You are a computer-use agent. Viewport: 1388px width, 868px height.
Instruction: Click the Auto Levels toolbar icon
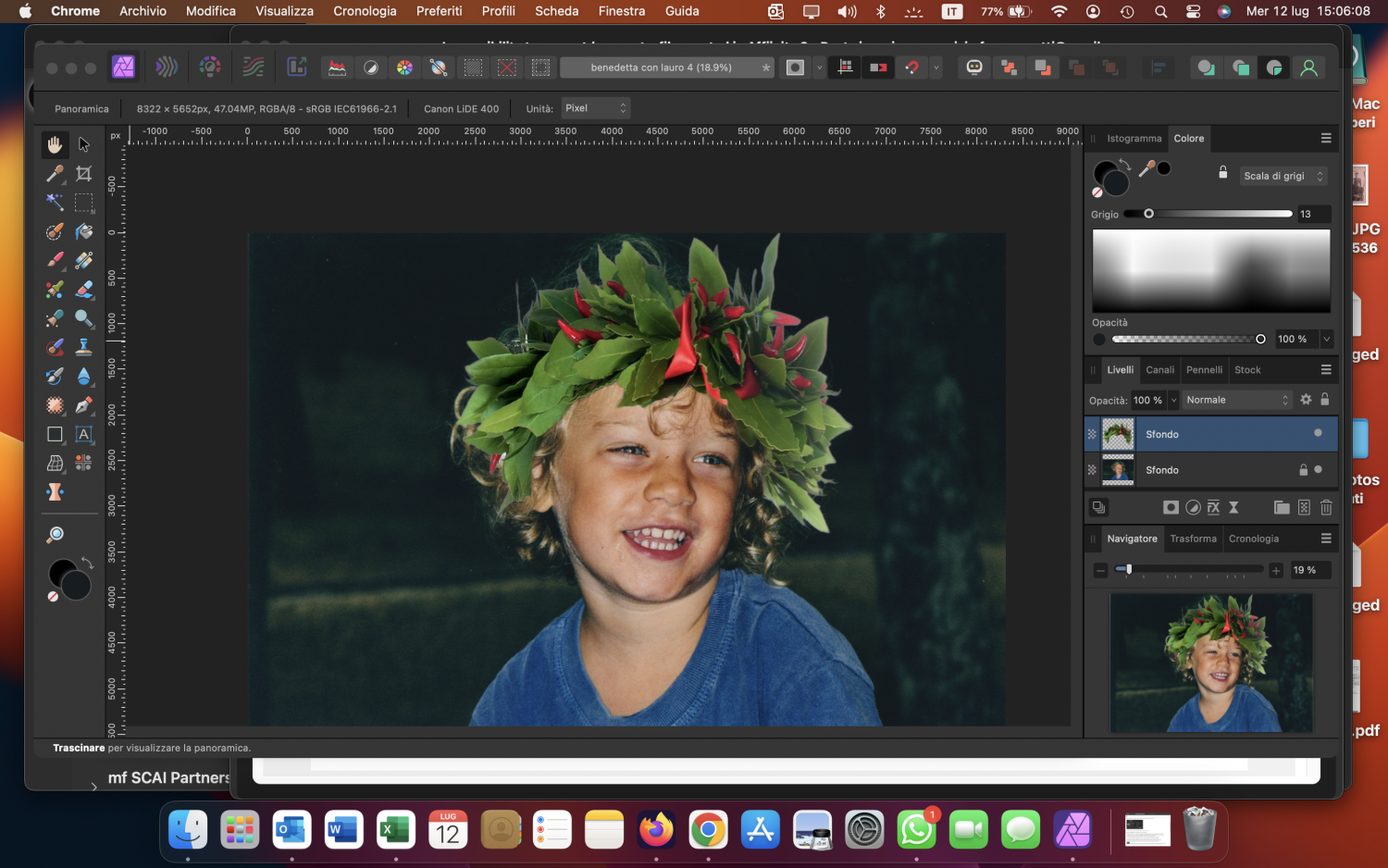point(337,68)
